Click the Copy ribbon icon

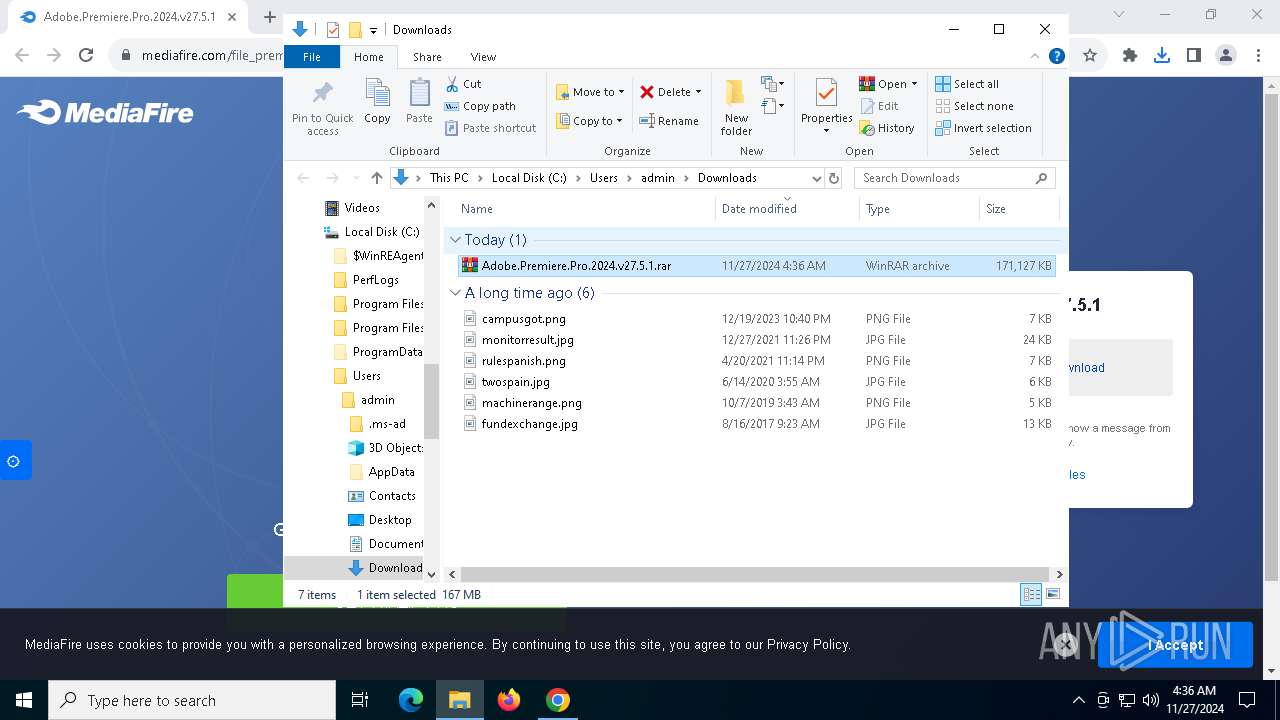(x=377, y=102)
